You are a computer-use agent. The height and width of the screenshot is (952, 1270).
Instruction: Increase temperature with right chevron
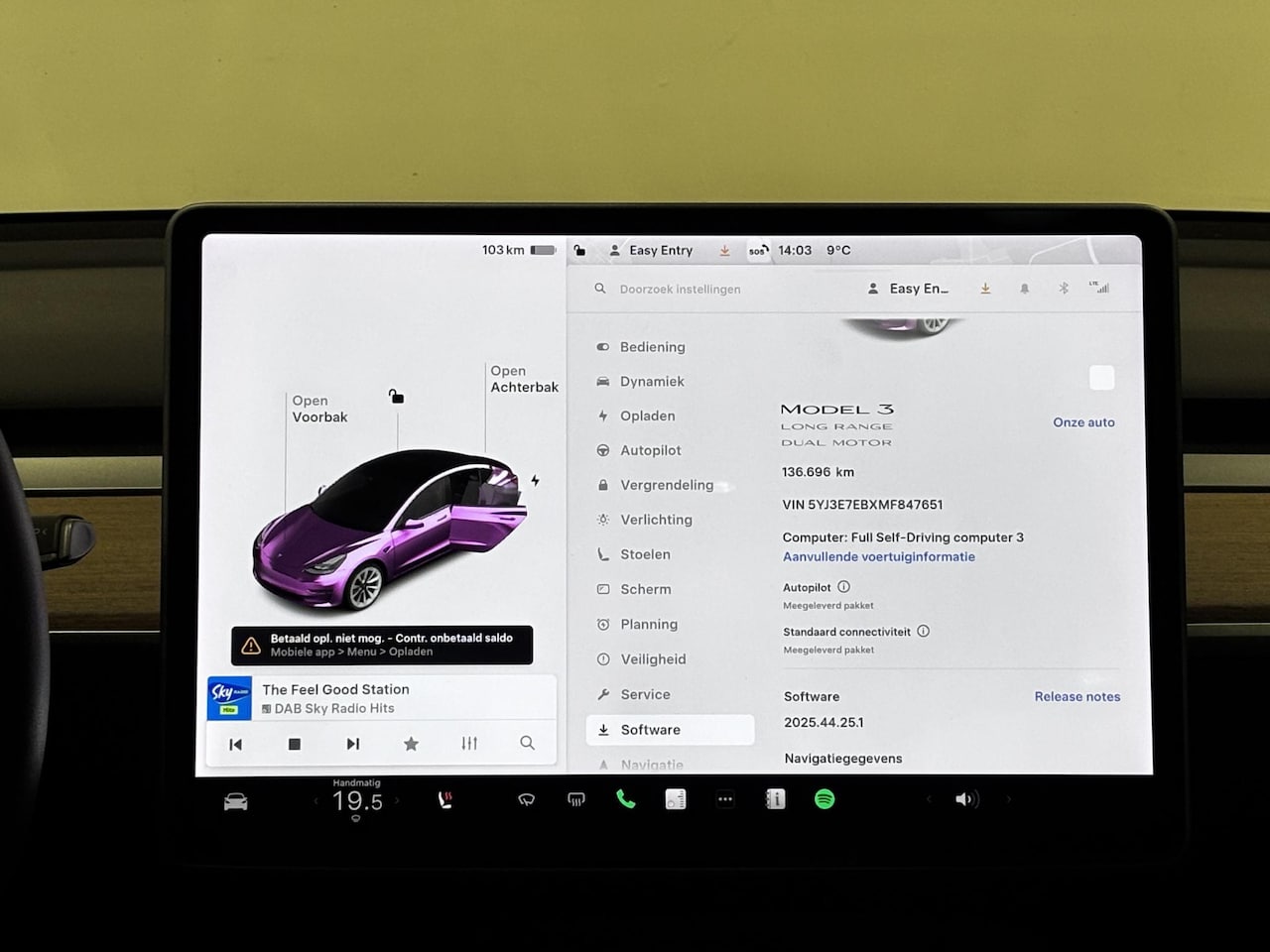click(x=397, y=800)
